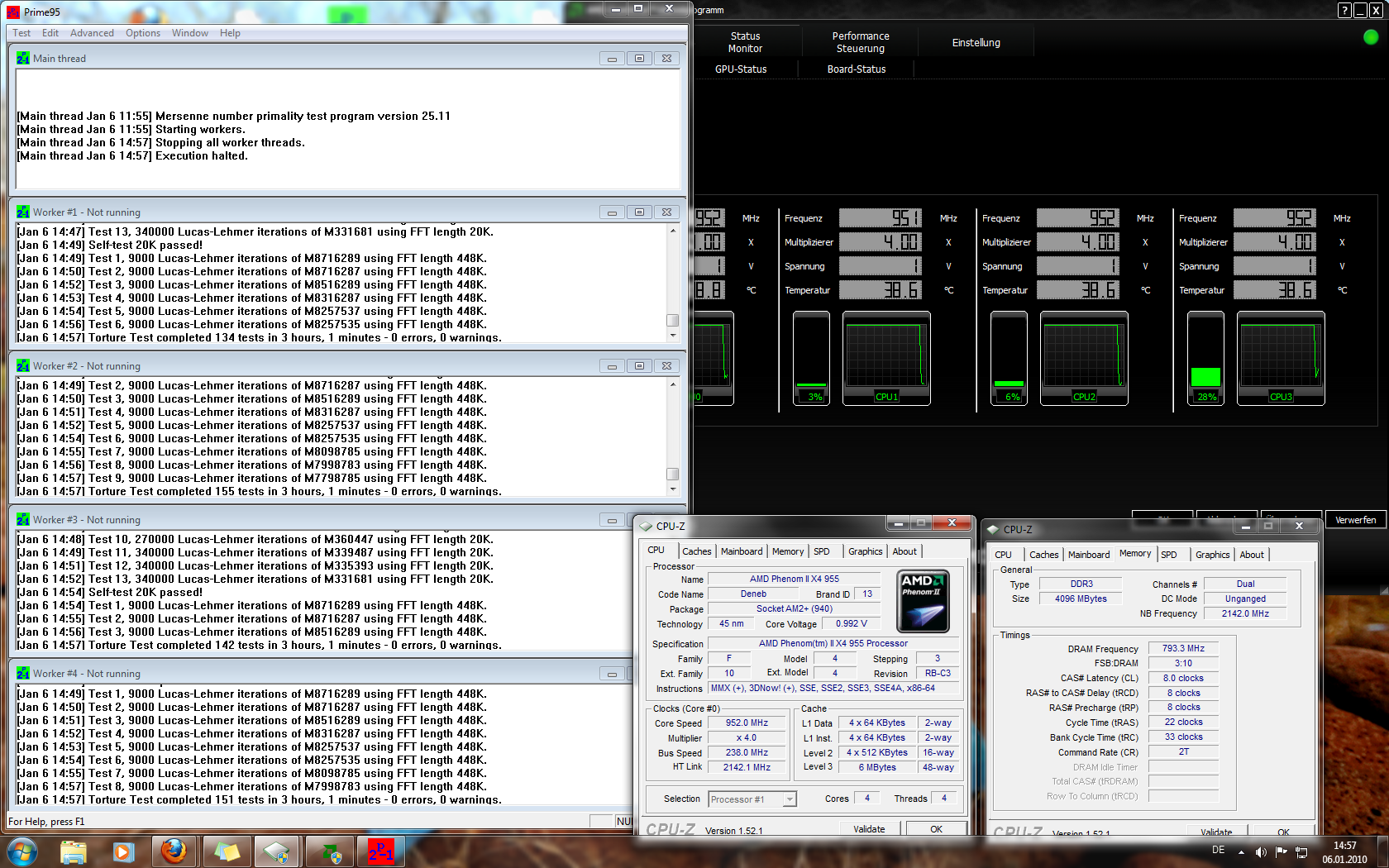Switch to AMD OverDrive taskbar button
The width and height of the screenshot is (1389, 868).
point(329,851)
